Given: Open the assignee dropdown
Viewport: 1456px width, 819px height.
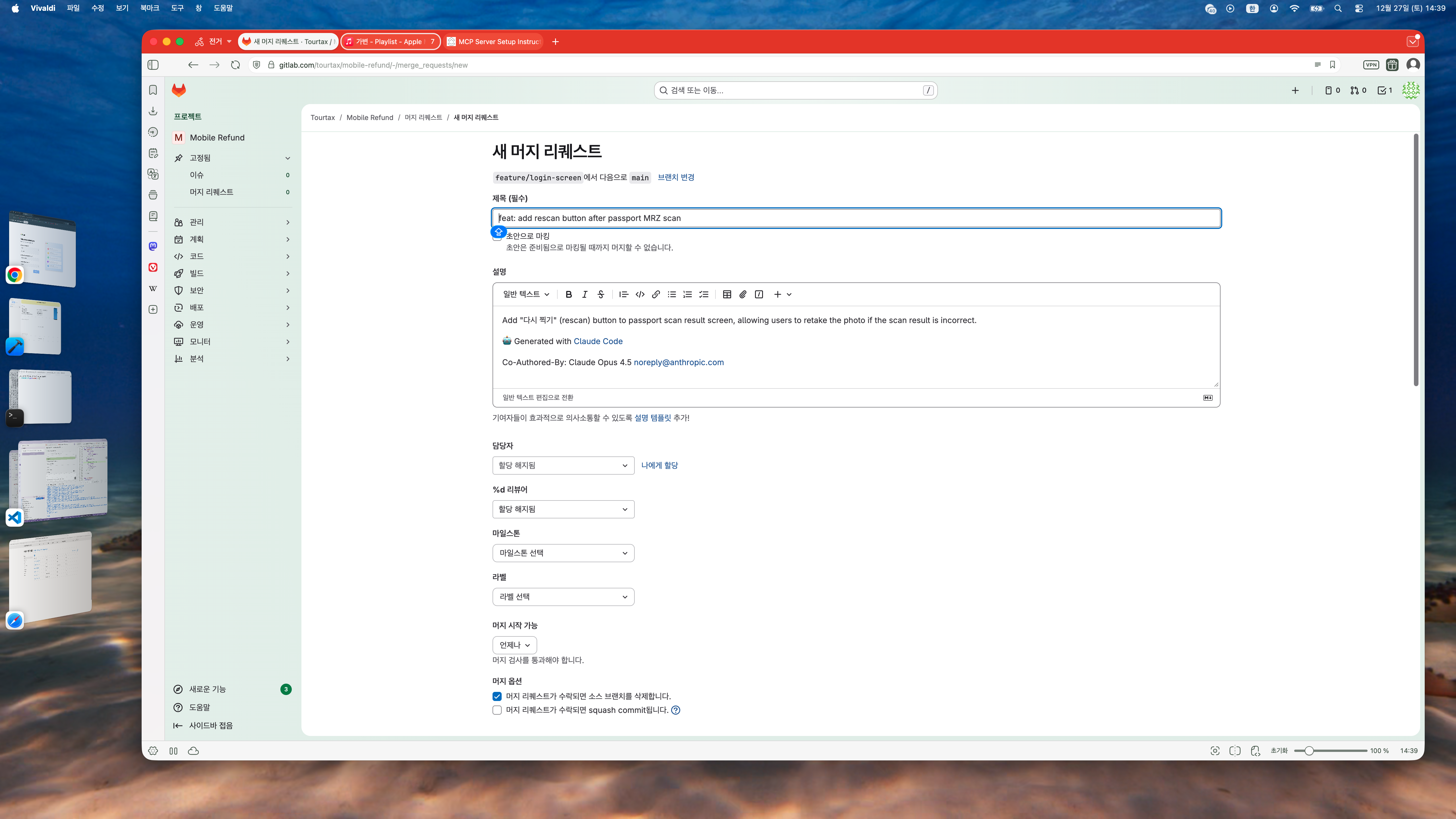Looking at the screenshot, I should click(563, 465).
